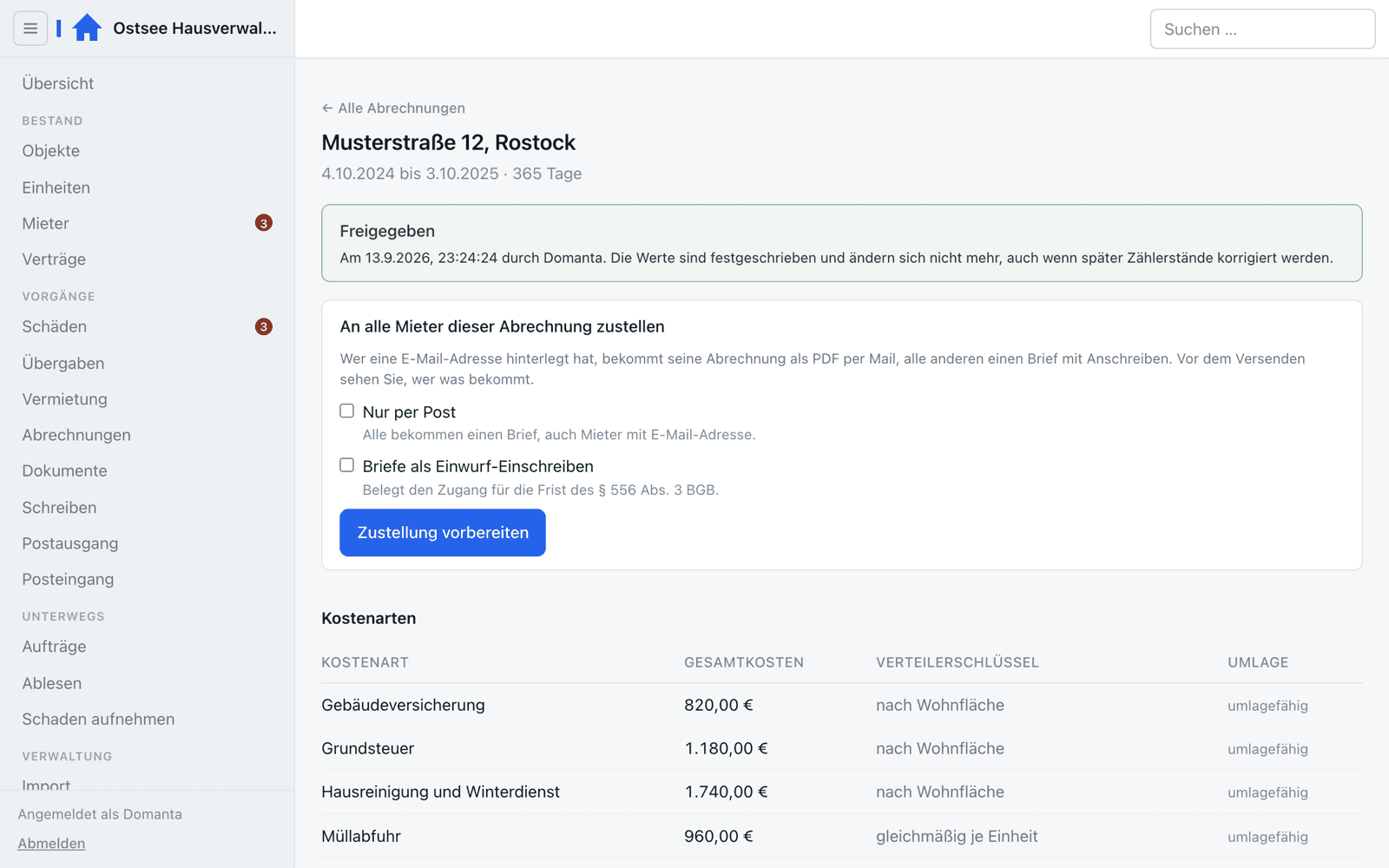
Task: Open Verträge in the sidebar
Action: tap(54, 260)
